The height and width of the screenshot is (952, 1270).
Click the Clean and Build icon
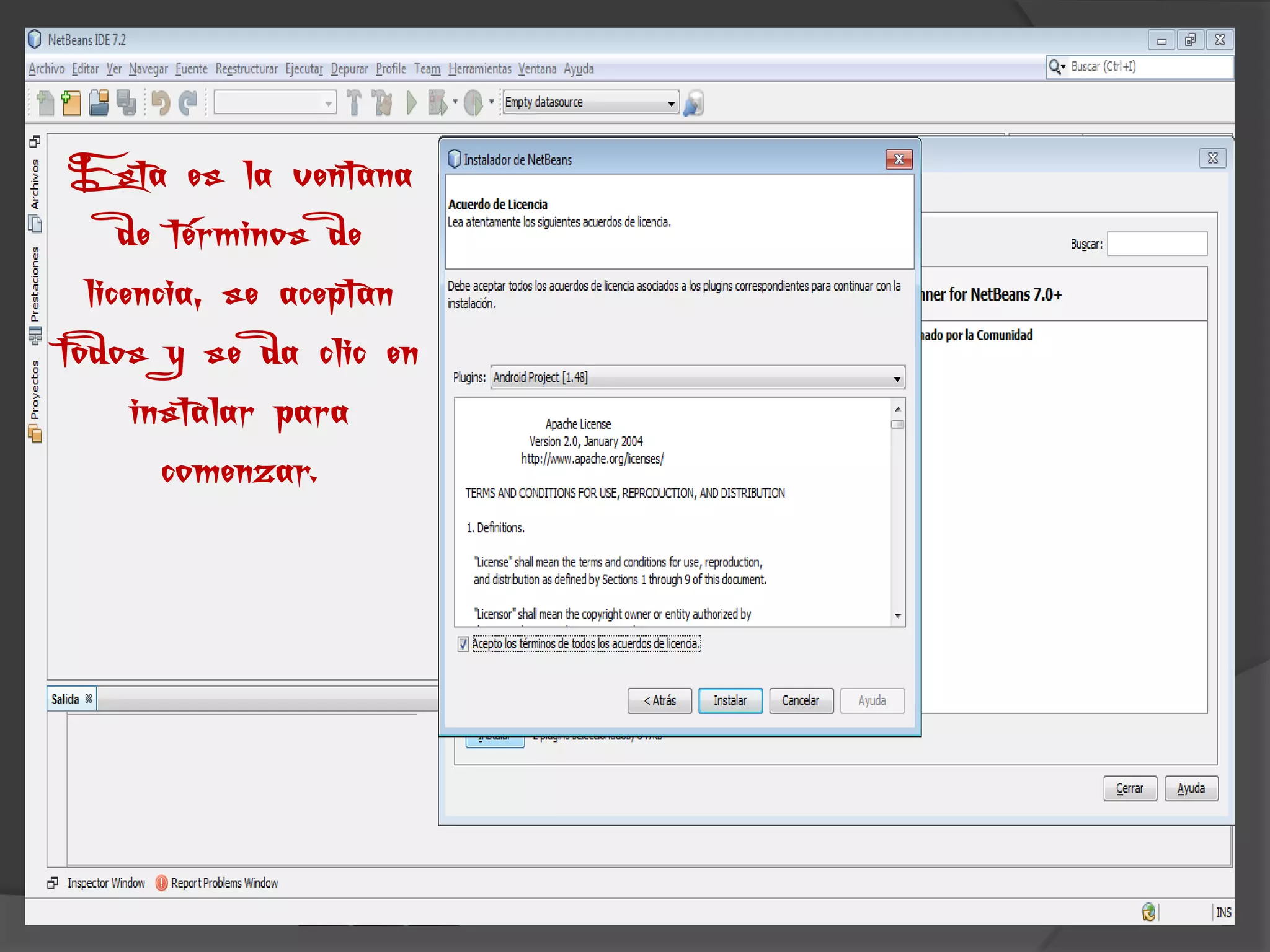[x=383, y=103]
